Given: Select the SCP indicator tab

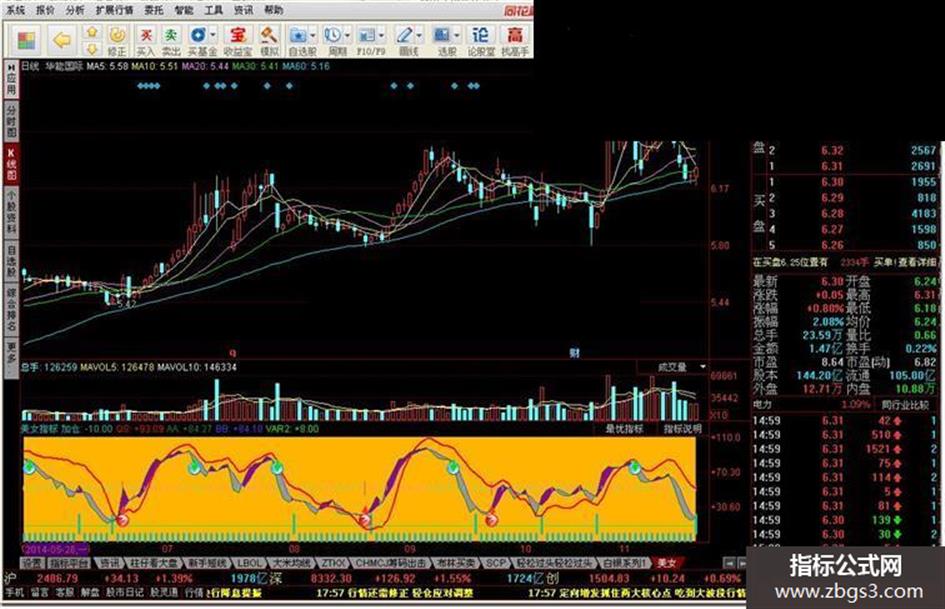Looking at the screenshot, I should pos(495,563).
